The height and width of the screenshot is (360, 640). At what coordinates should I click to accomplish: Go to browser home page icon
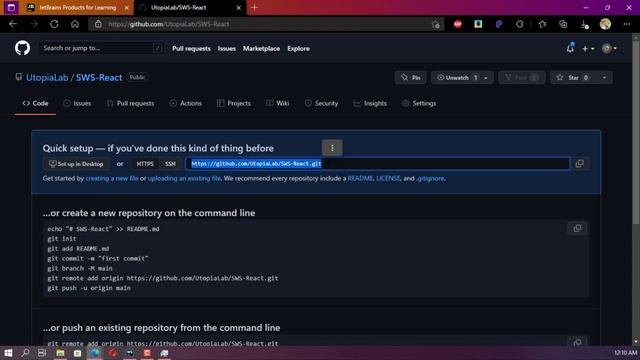(x=75, y=24)
